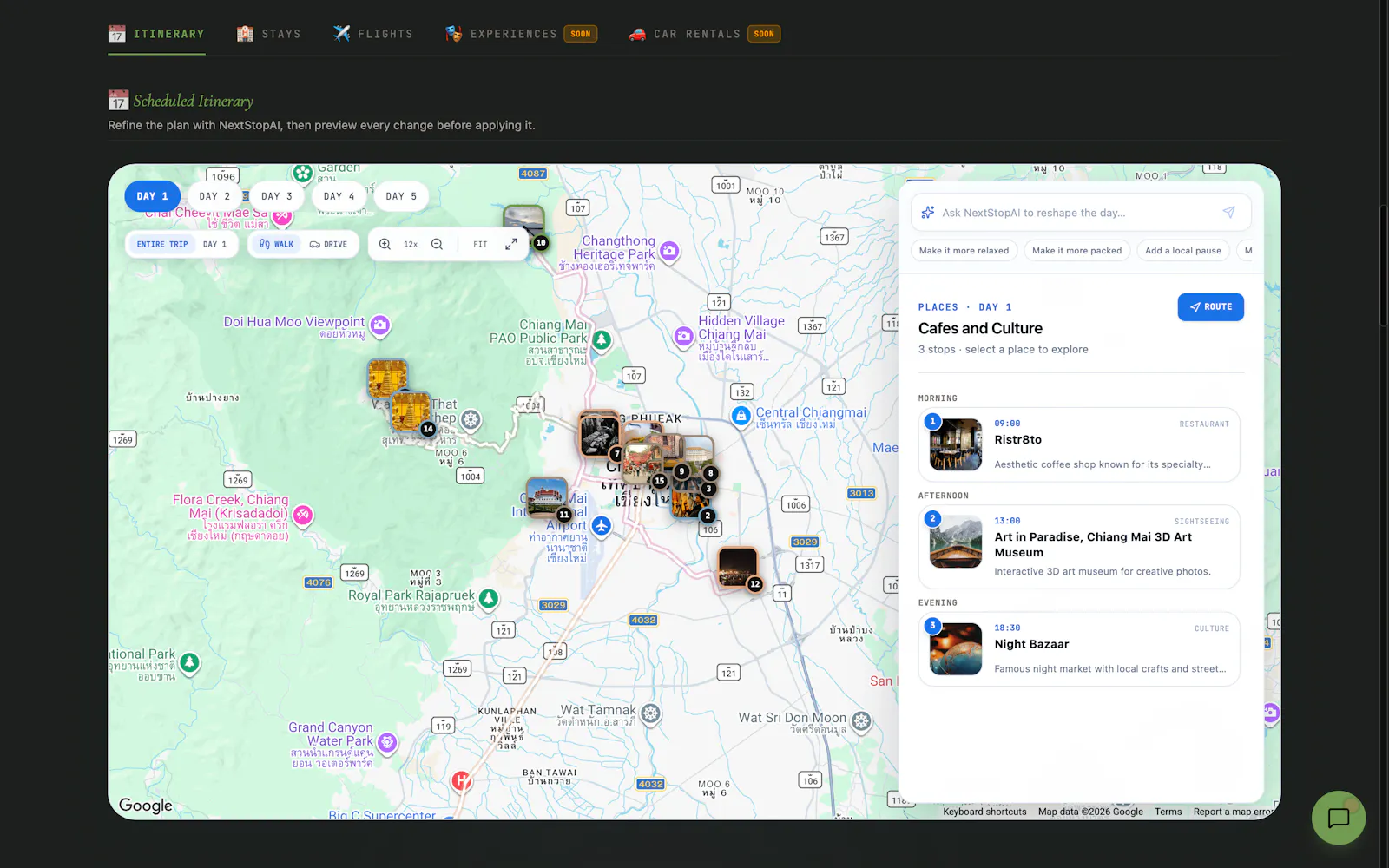
Task: Open Keyboard shortcuts on map
Action: pyautogui.click(x=984, y=812)
